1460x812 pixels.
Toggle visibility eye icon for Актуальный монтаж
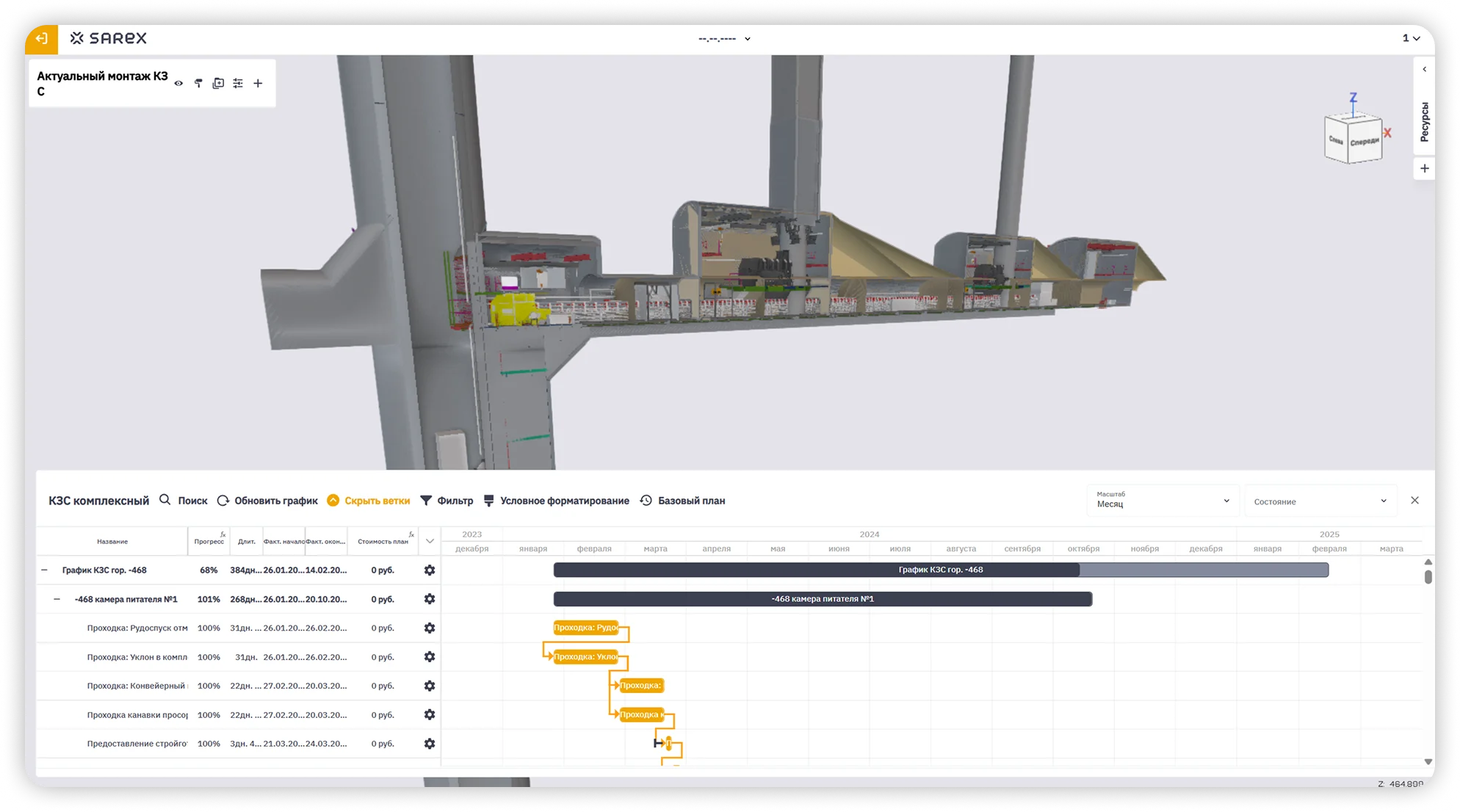(178, 84)
